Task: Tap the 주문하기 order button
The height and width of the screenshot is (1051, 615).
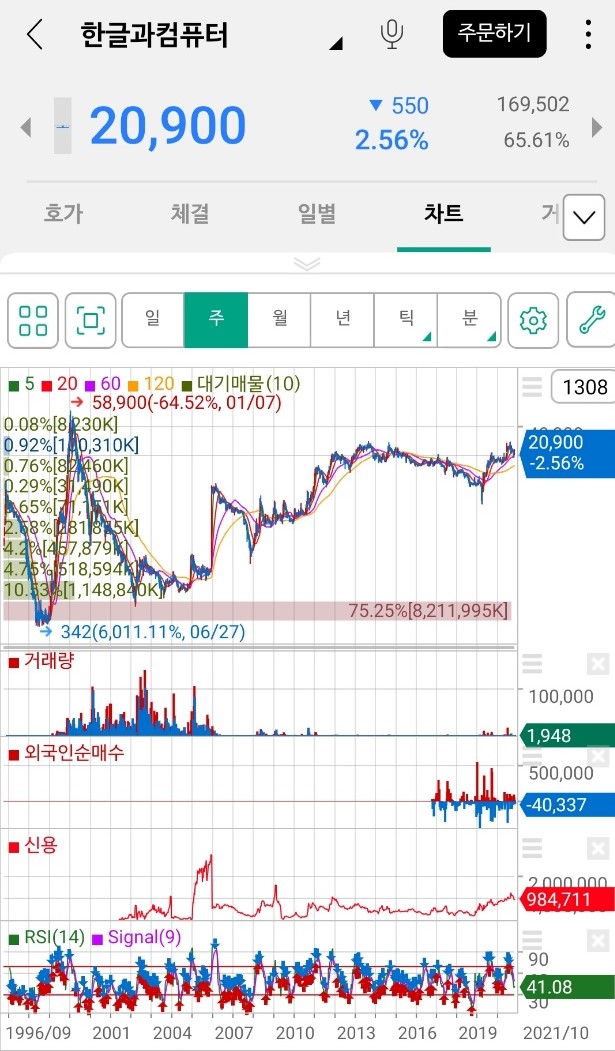Action: tap(494, 34)
